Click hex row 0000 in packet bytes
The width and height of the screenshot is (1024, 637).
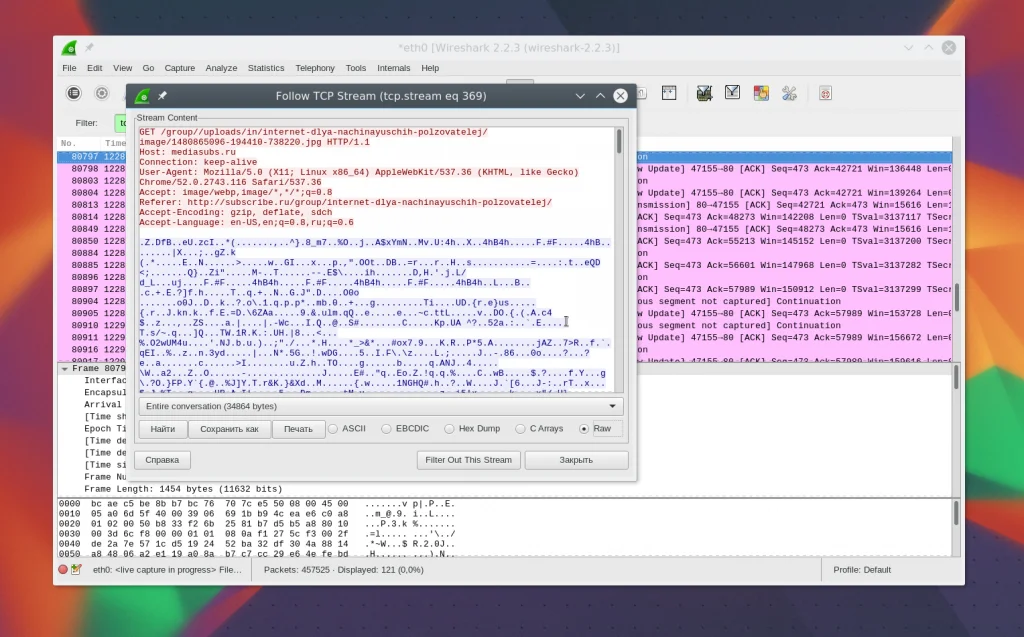click(x=257, y=504)
